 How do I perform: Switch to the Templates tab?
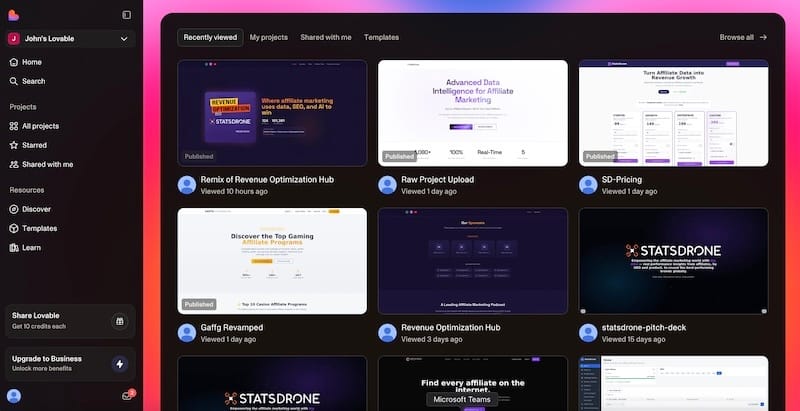pos(381,37)
